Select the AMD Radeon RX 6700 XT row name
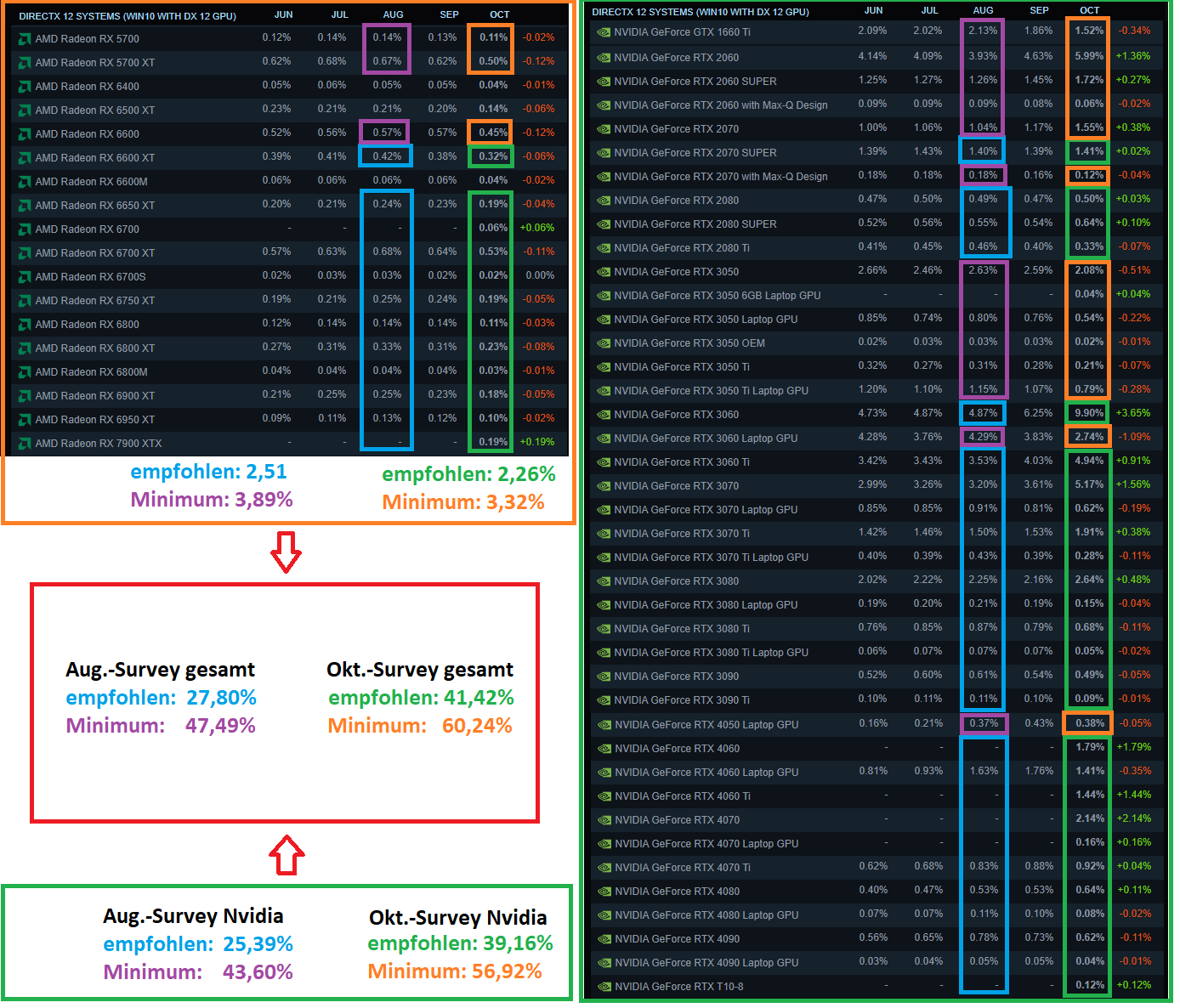The image size is (1180, 1008). 95,253
